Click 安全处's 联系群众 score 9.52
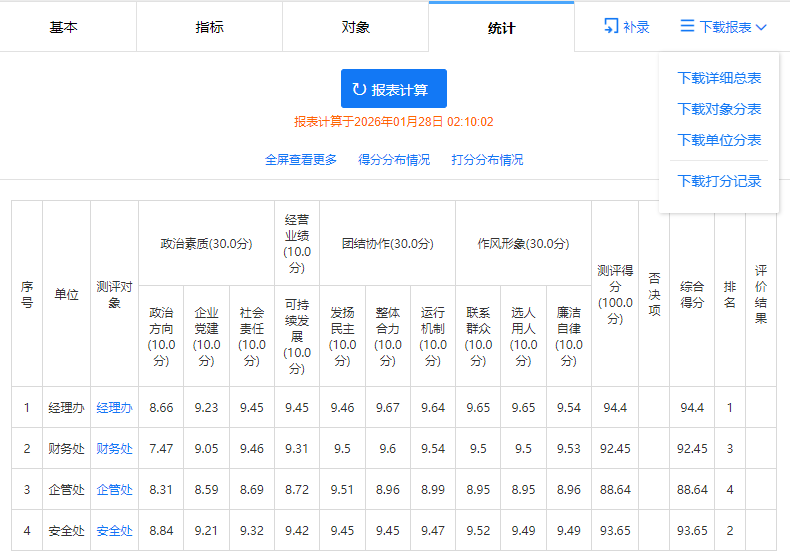The height and width of the screenshot is (560, 790). [478, 531]
